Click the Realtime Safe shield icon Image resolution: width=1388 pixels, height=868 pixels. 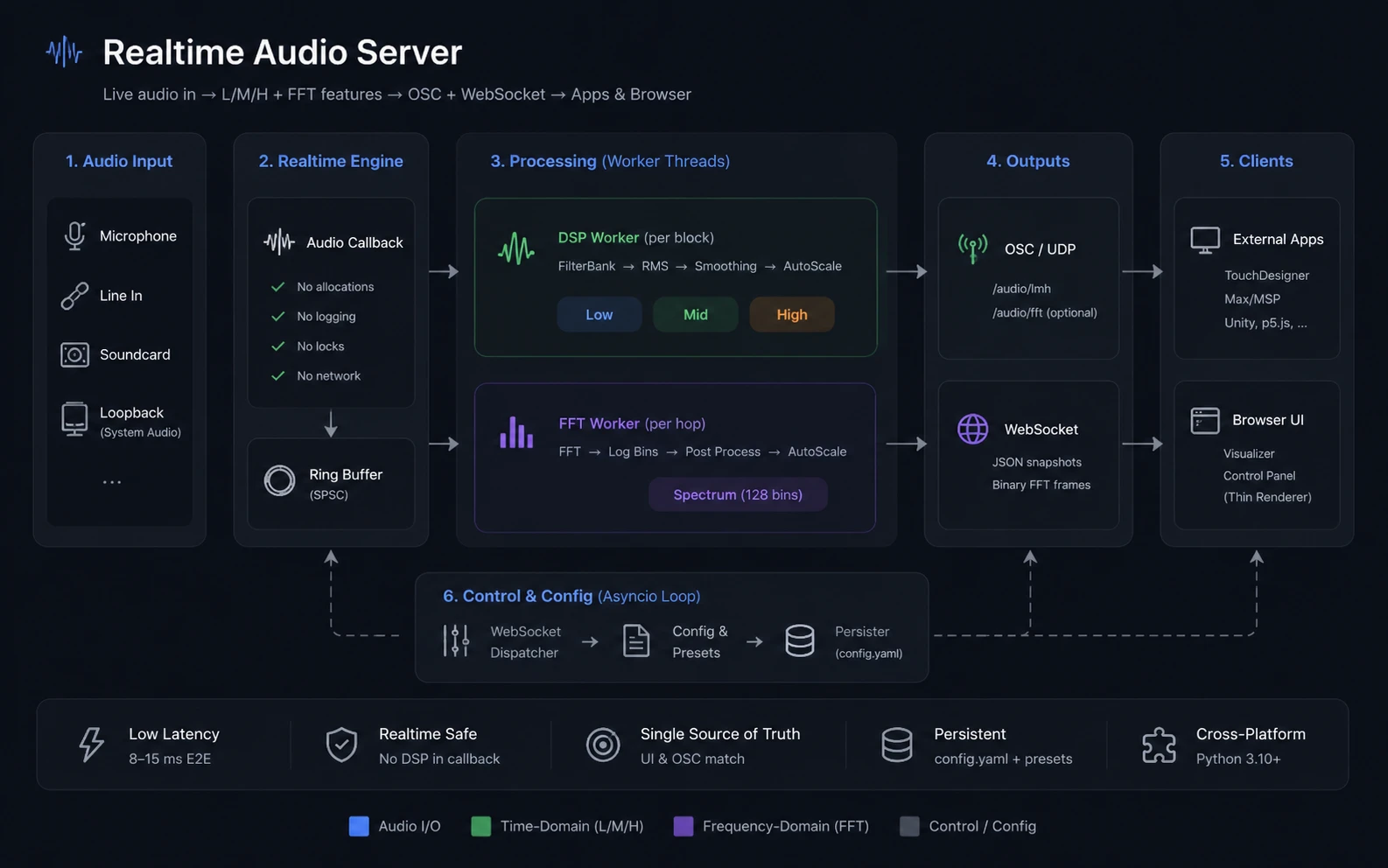click(341, 745)
